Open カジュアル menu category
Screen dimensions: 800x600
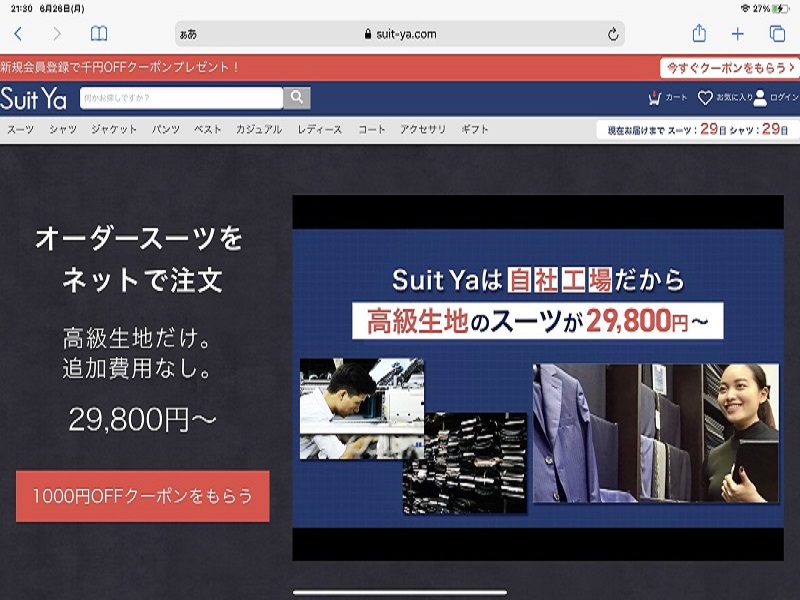point(259,130)
